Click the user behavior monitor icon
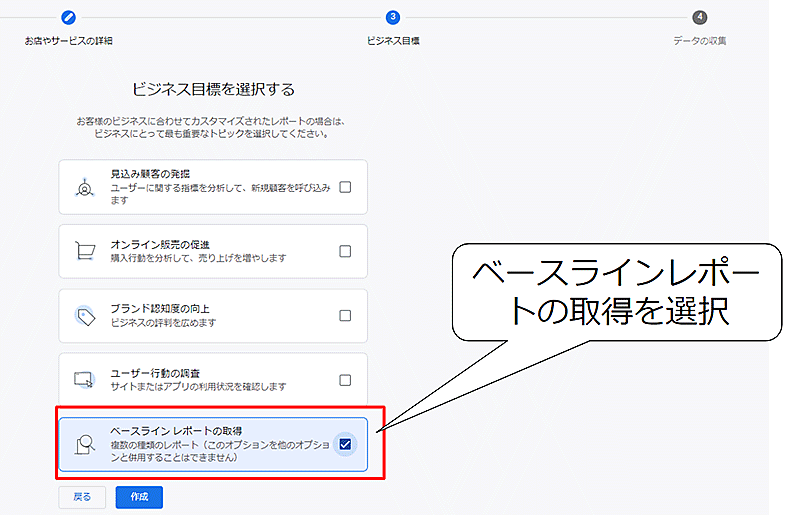Viewport: 800px width, 515px height. 85,380
